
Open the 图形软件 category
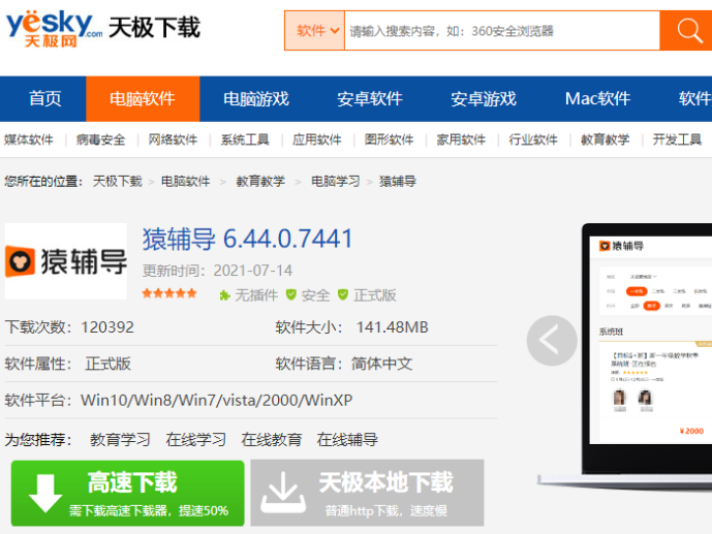point(389,139)
